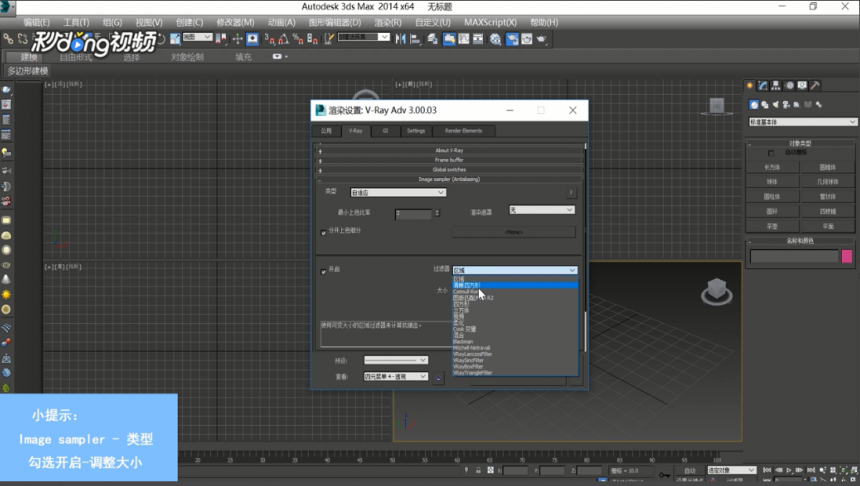Toggle the 开启 filter checkbox
The height and width of the screenshot is (486, 860).
coord(324,271)
